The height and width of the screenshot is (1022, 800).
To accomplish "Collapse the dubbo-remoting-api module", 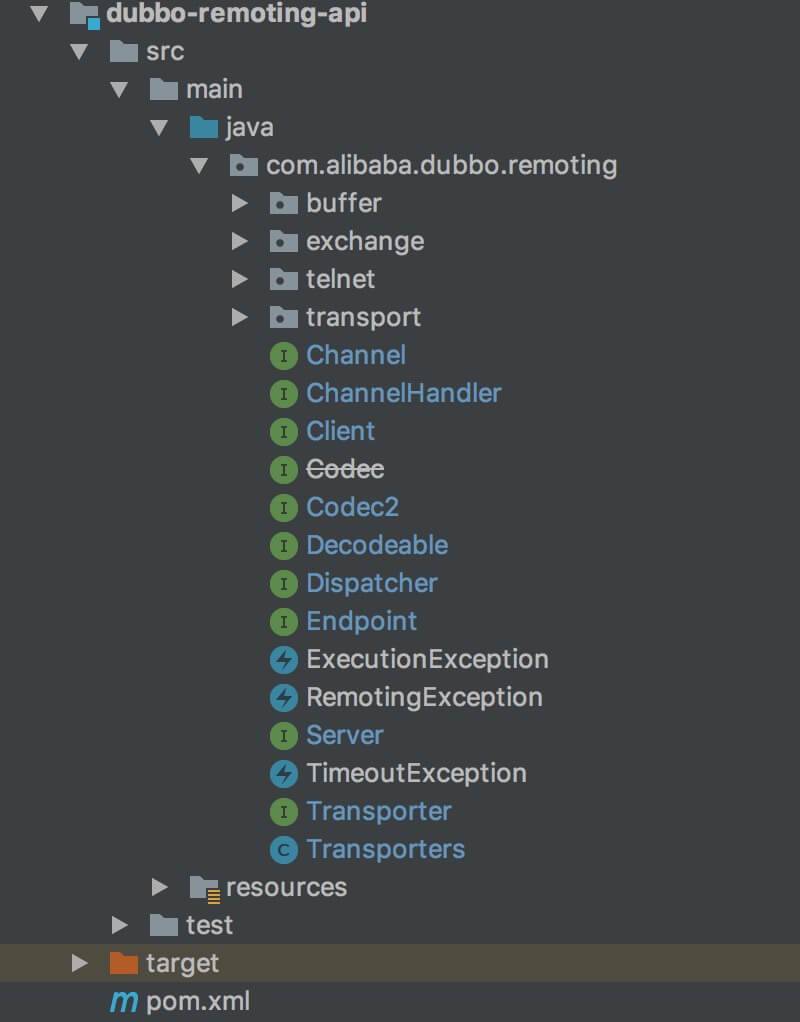I will (39, 14).
